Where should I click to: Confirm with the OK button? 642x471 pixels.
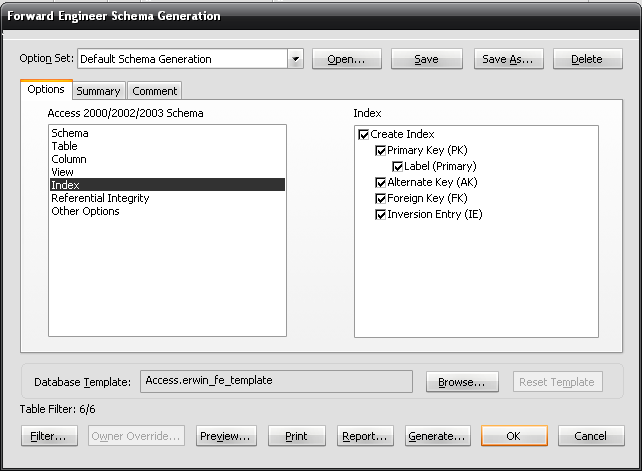click(514, 436)
